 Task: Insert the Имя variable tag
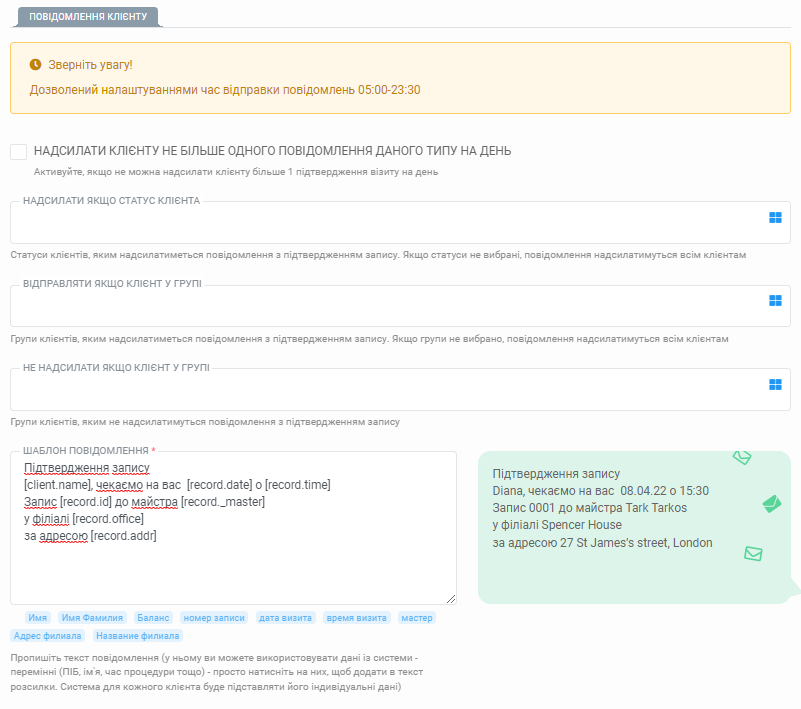38,618
